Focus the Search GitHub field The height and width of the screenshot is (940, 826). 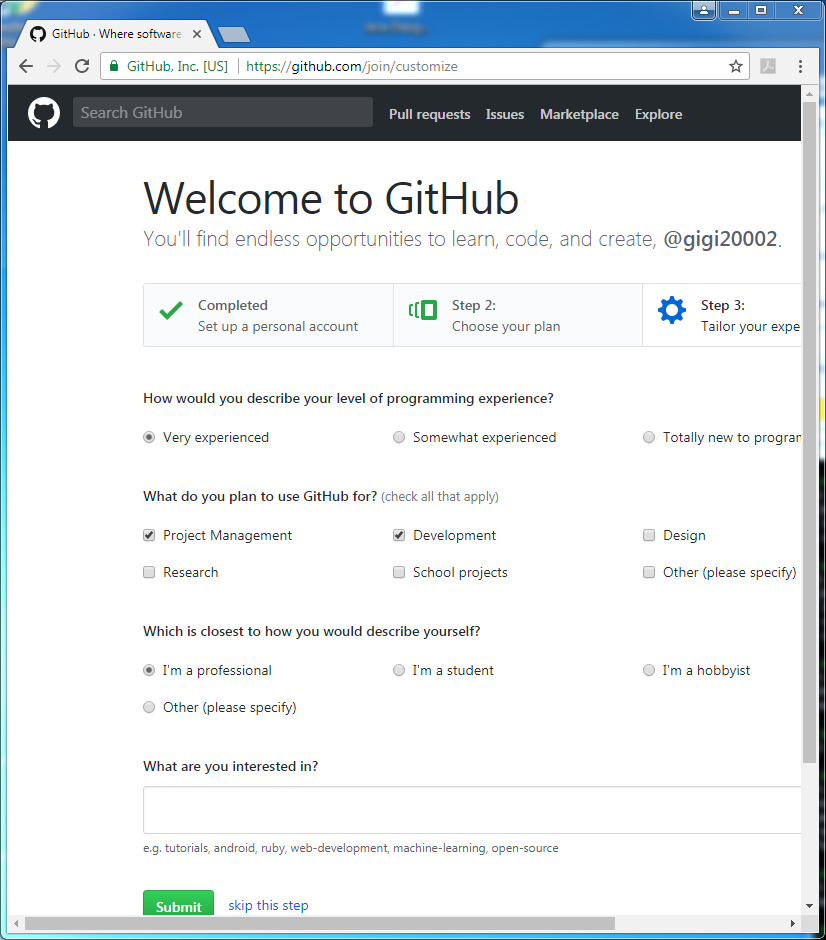222,112
